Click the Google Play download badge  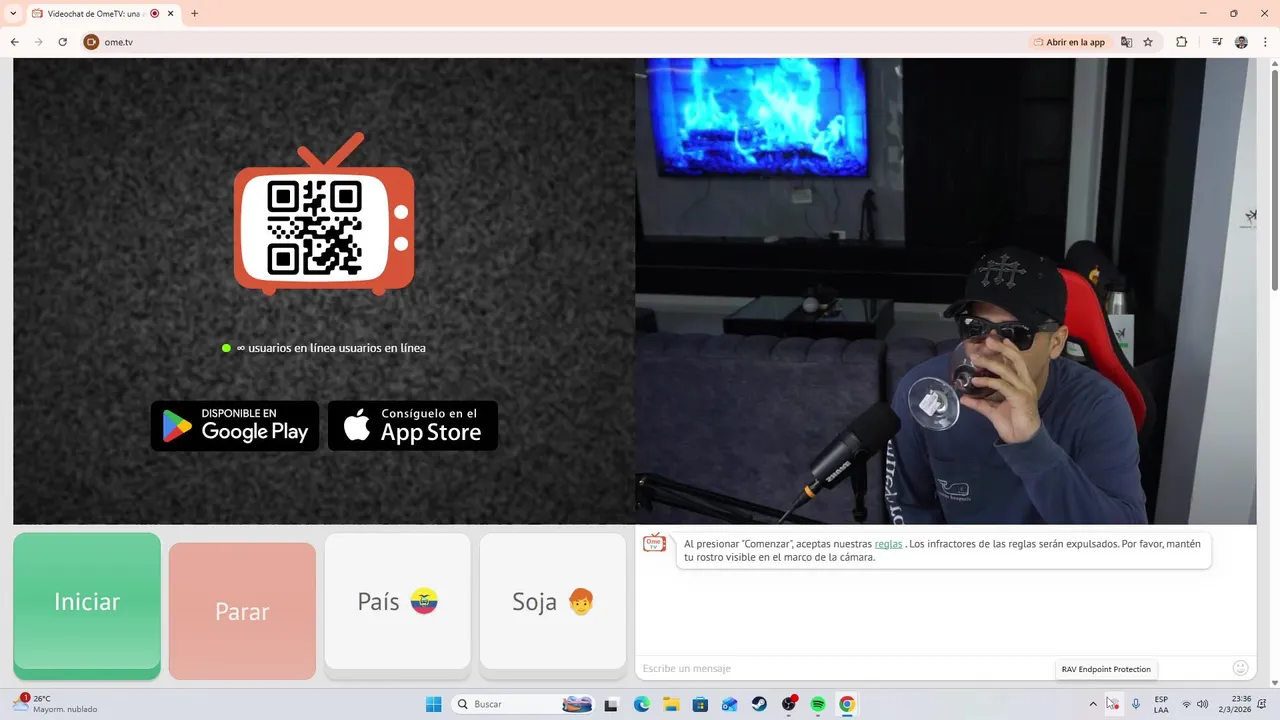tap(235, 426)
